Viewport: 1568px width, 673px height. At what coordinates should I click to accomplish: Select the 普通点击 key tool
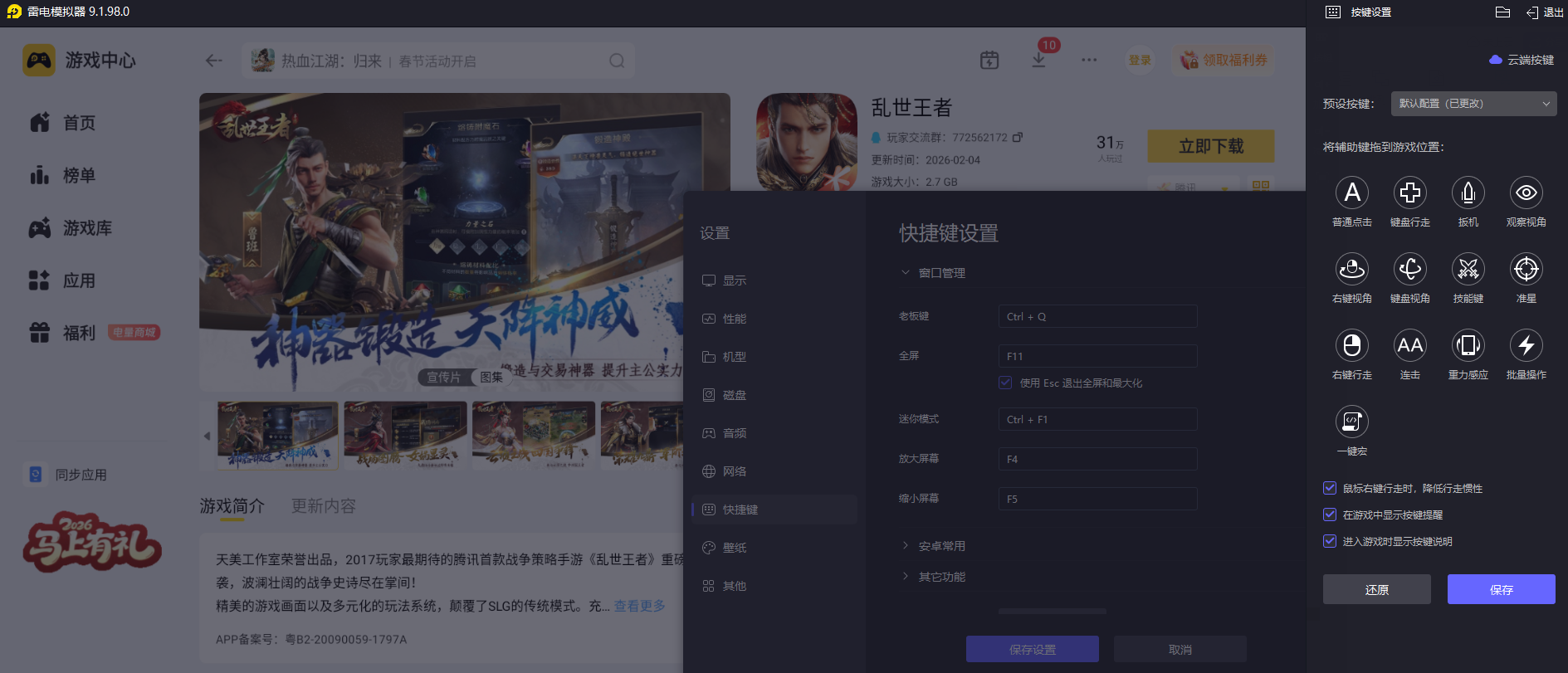(x=1351, y=193)
